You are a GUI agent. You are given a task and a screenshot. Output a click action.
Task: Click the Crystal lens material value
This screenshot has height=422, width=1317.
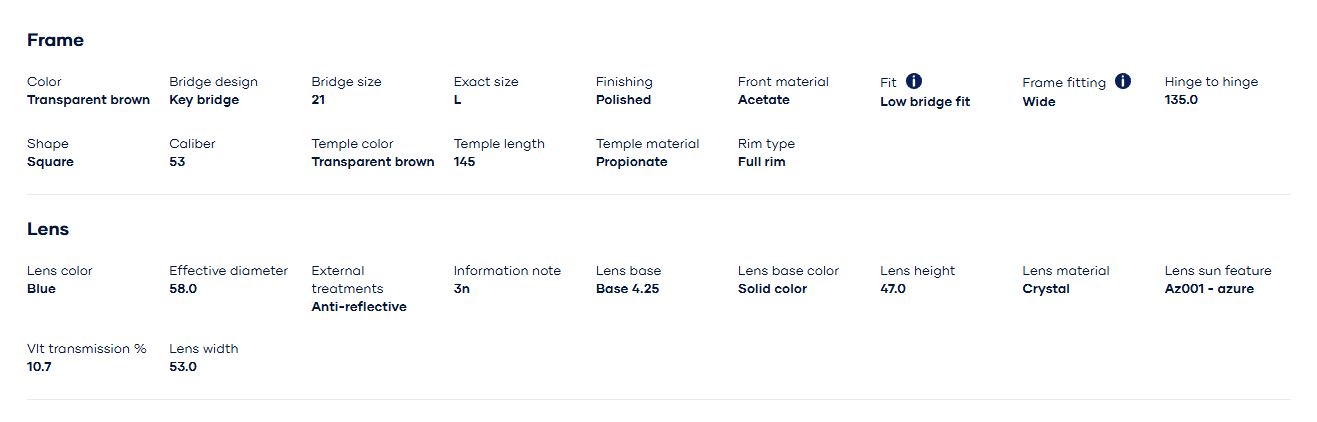pyautogui.click(x=1046, y=289)
